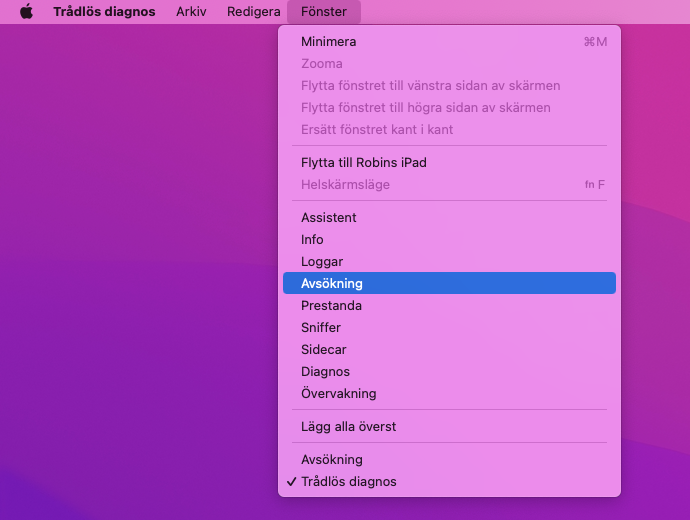Close the open Fönster menu
The height and width of the screenshot is (520, 690).
pyautogui.click(x=323, y=12)
